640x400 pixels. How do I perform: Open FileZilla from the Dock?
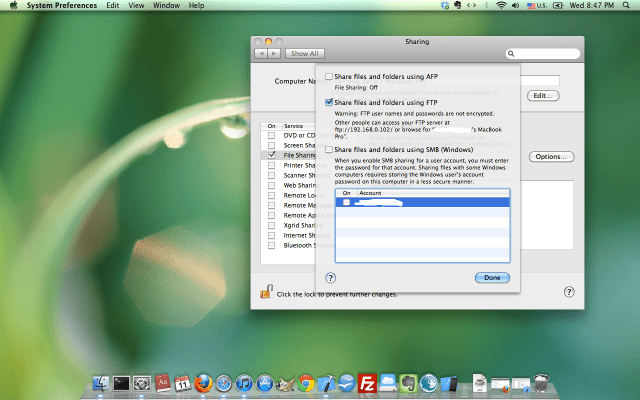[367, 383]
